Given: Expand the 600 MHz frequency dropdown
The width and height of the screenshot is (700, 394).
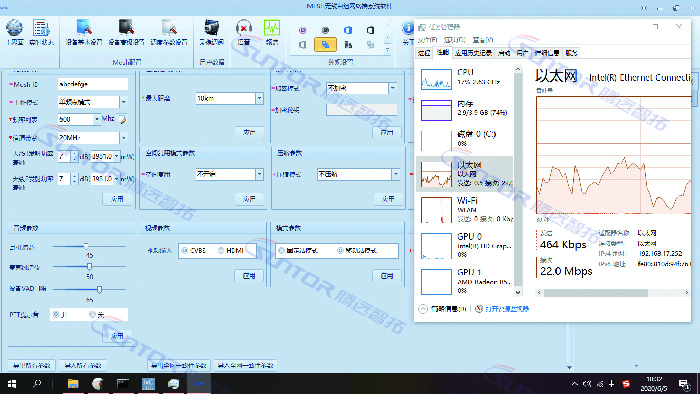Looking at the screenshot, I should click(x=96, y=119).
